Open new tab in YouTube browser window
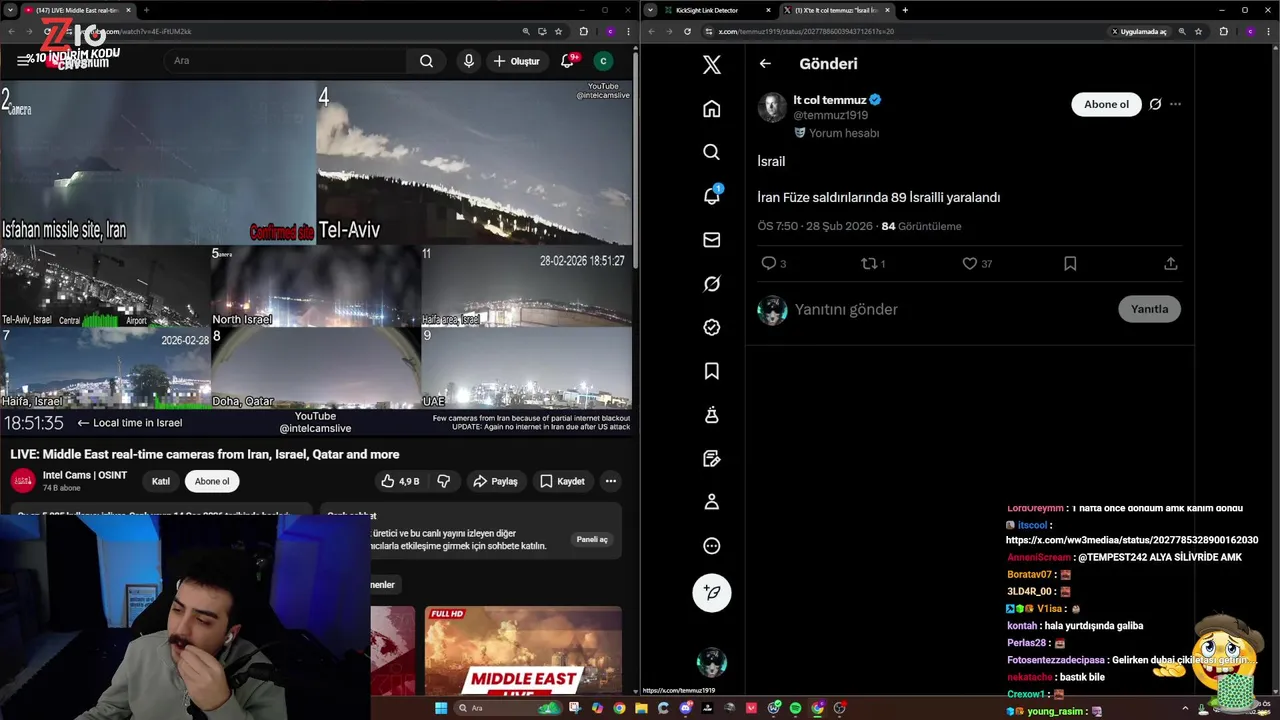Viewport: 1280px width, 720px height. (x=146, y=10)
